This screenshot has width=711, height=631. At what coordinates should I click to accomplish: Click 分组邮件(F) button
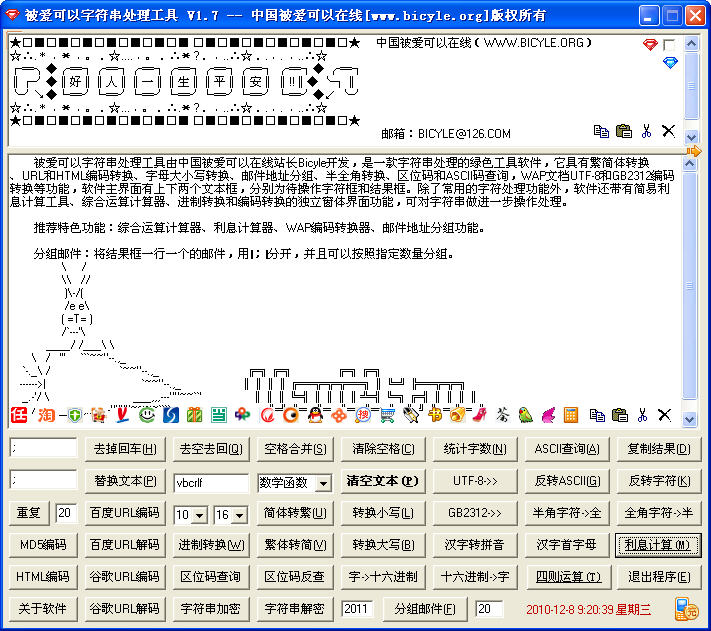(424, 609)
